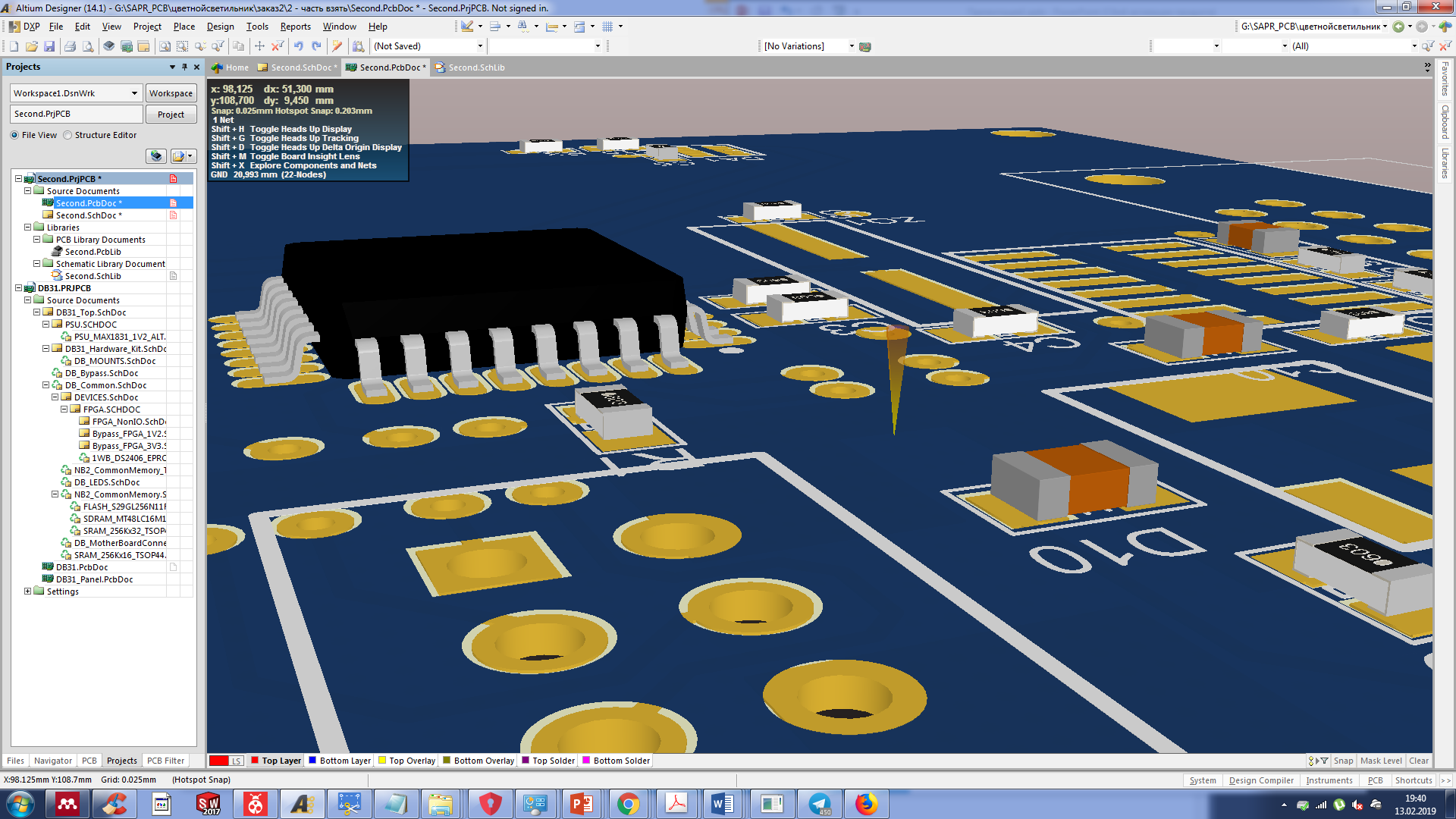Click the red current layer color swatch
Screen dimensions: 1456x819
click(x=219, y=761)
